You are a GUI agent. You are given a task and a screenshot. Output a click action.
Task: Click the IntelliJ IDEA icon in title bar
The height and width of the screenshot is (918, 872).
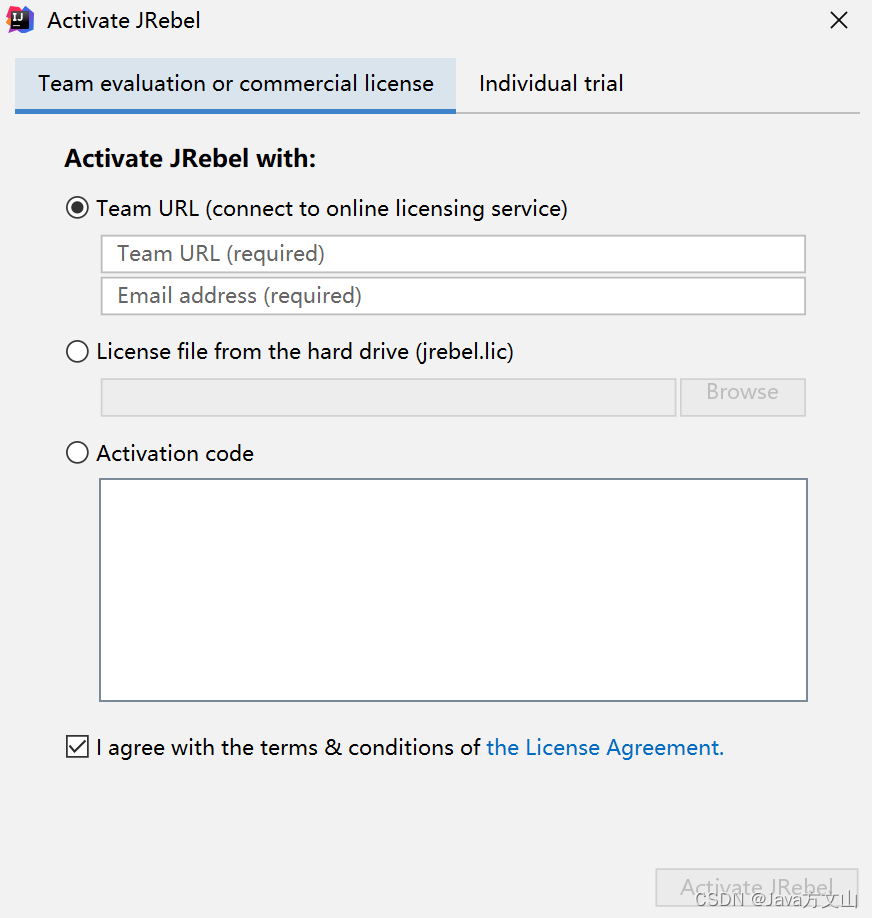21,20
